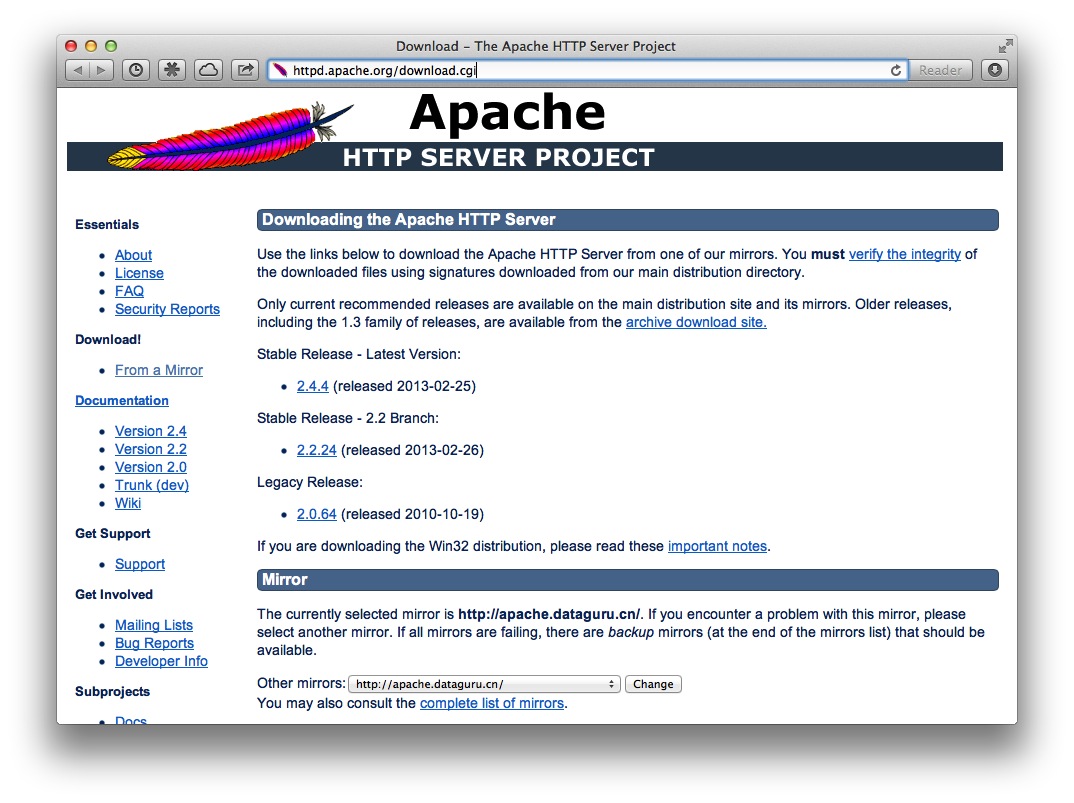1074x803 pixels.
Task: Click the Get Support sidebar heading
Action: pyautogui.click(x=113, y=534)
